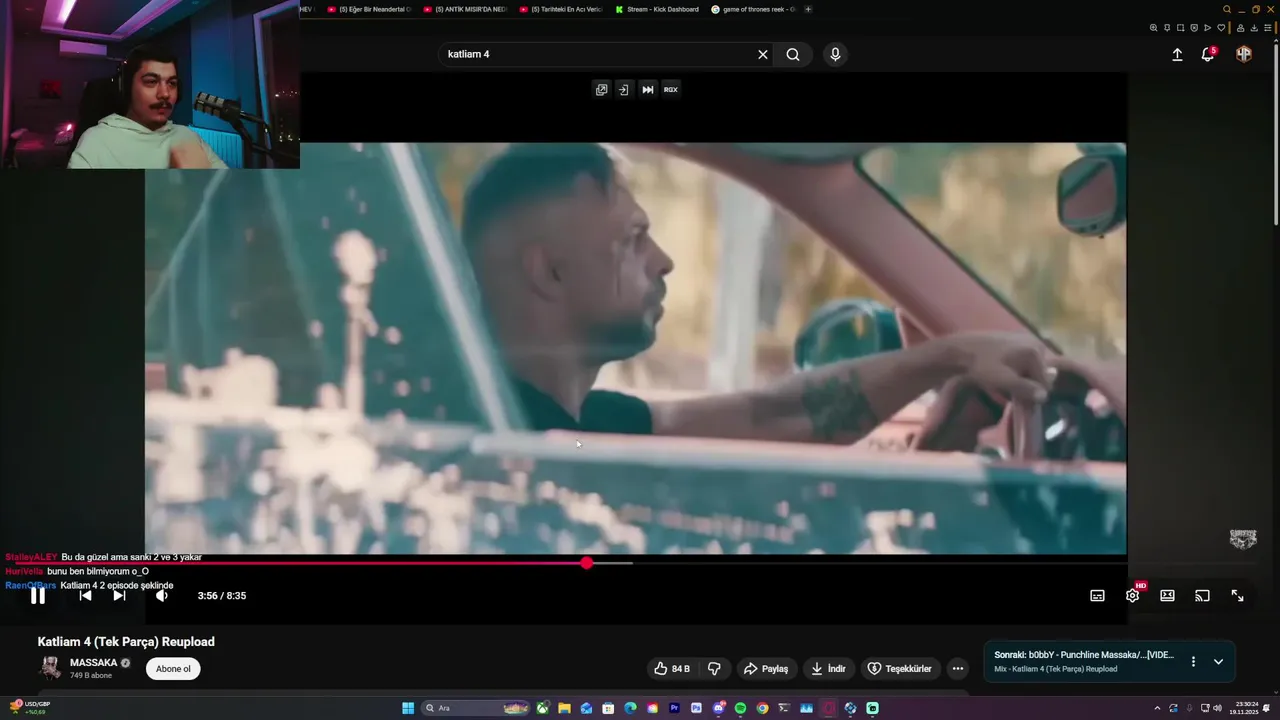Click the Paylaş share button

[765, 669]
